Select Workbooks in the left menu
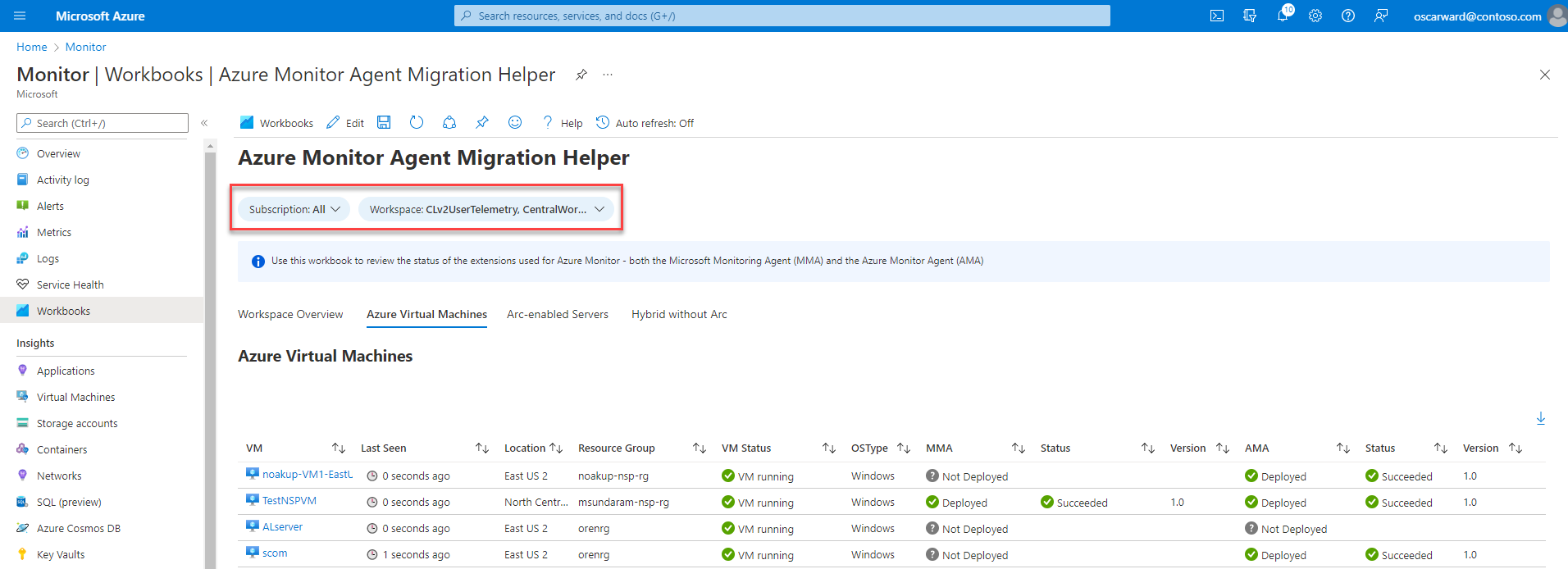 click(102, 311)
